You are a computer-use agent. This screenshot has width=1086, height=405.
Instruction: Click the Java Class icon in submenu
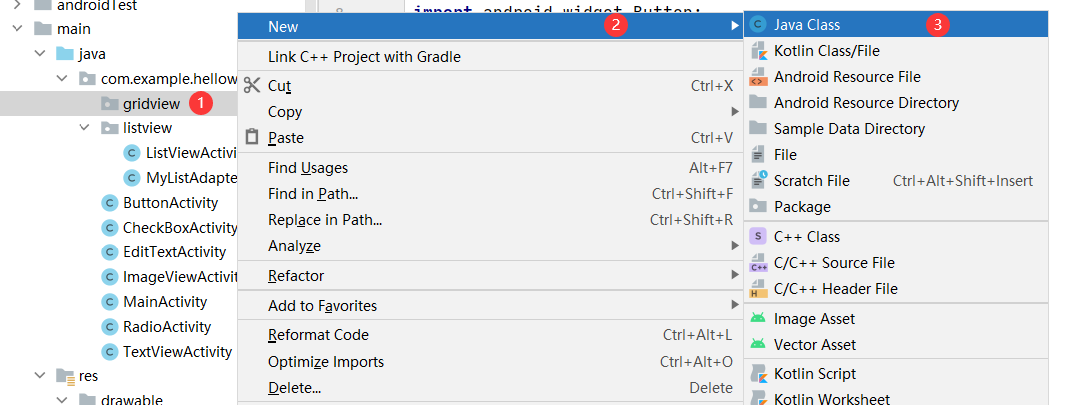click(758, 25)
